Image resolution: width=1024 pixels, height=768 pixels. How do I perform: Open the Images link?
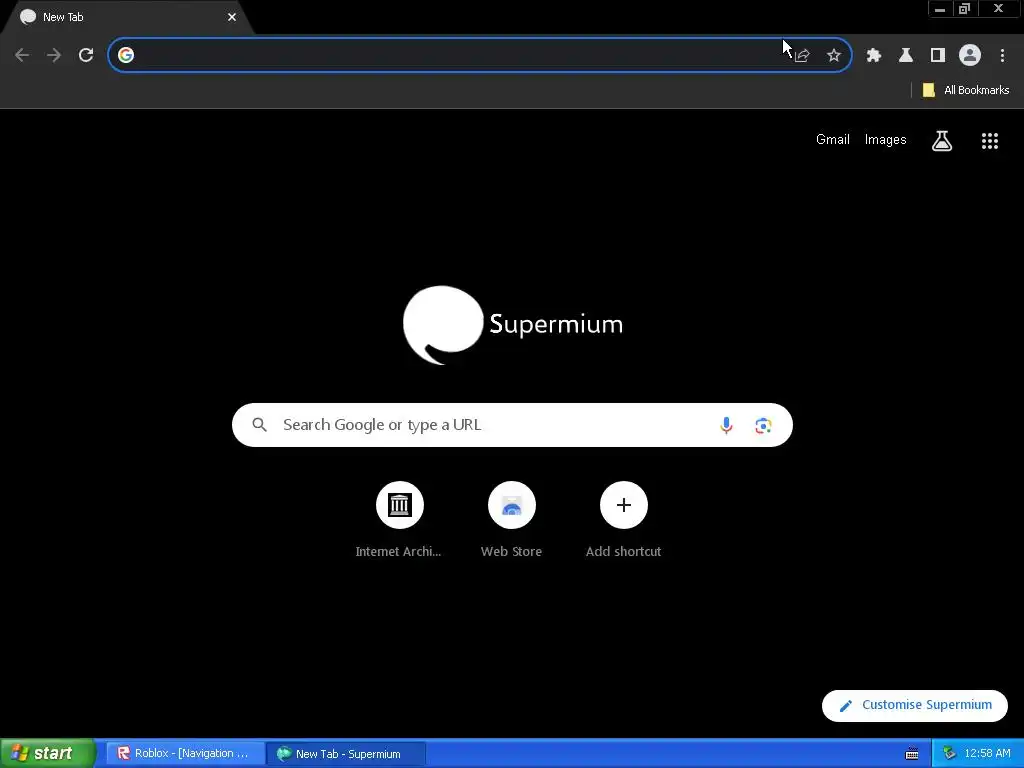click(x=886, y=140)
